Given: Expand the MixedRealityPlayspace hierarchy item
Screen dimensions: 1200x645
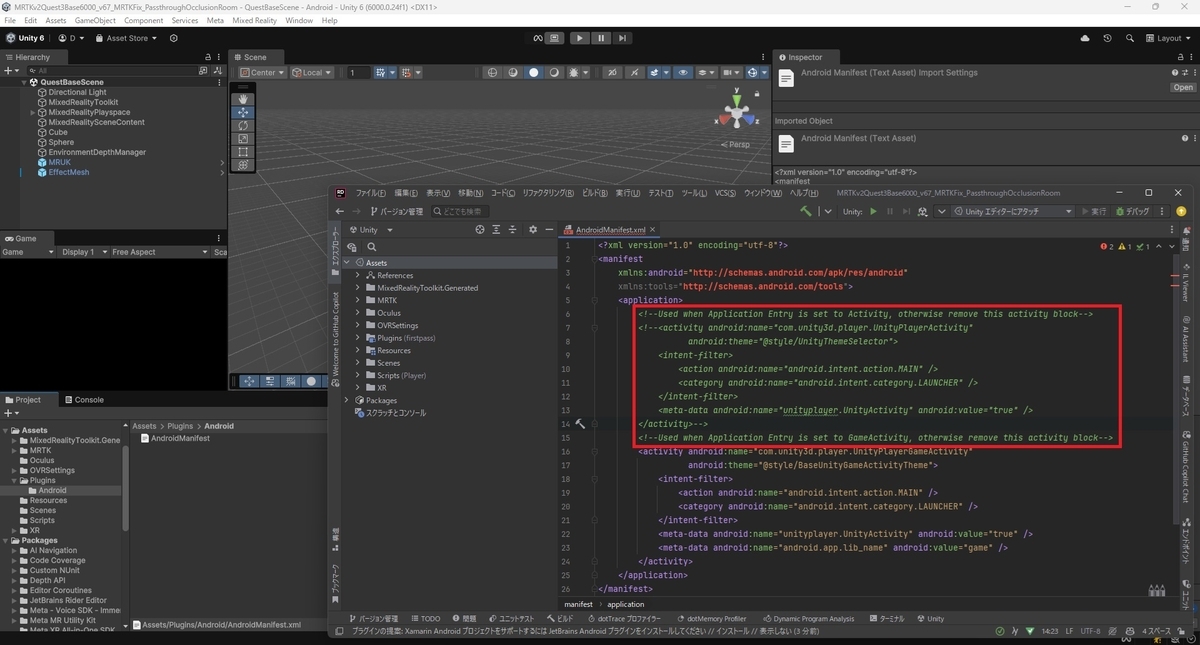Looking at the screenshot, I should coord(33,112).
